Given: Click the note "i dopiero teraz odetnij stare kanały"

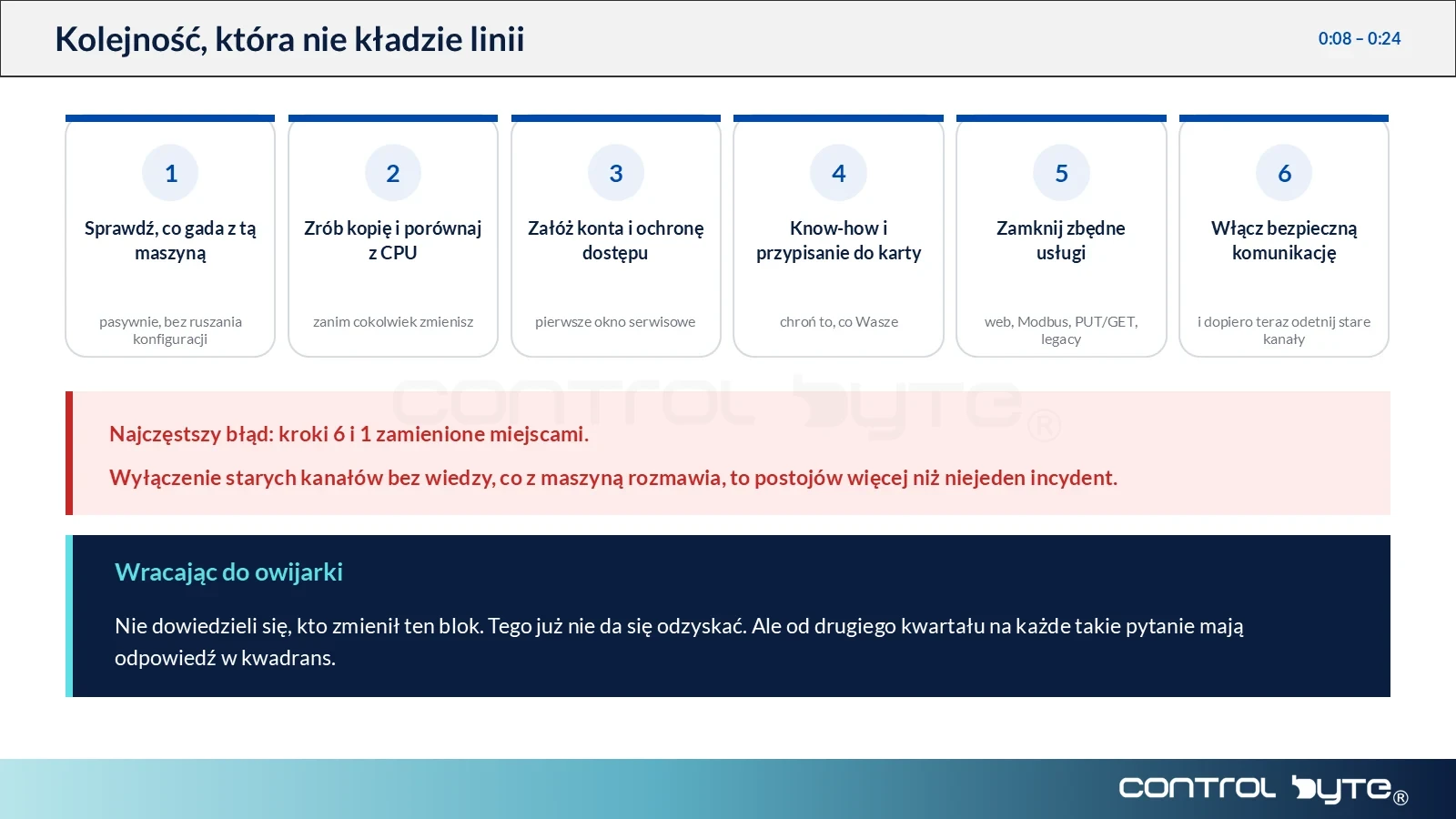Looking at the screenshot, I should point(1284,330).
